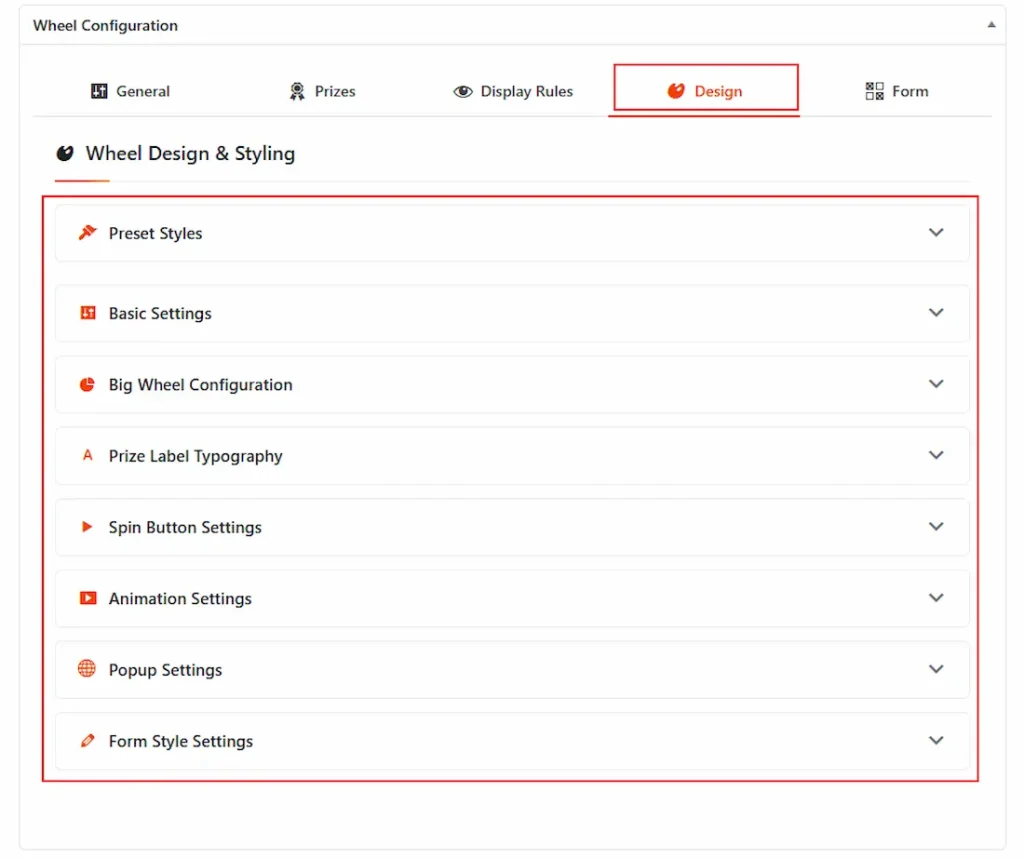Click the red 'A' typography icon
Viewport: 1024px width, 859px height.
click(x=88, y=455)
